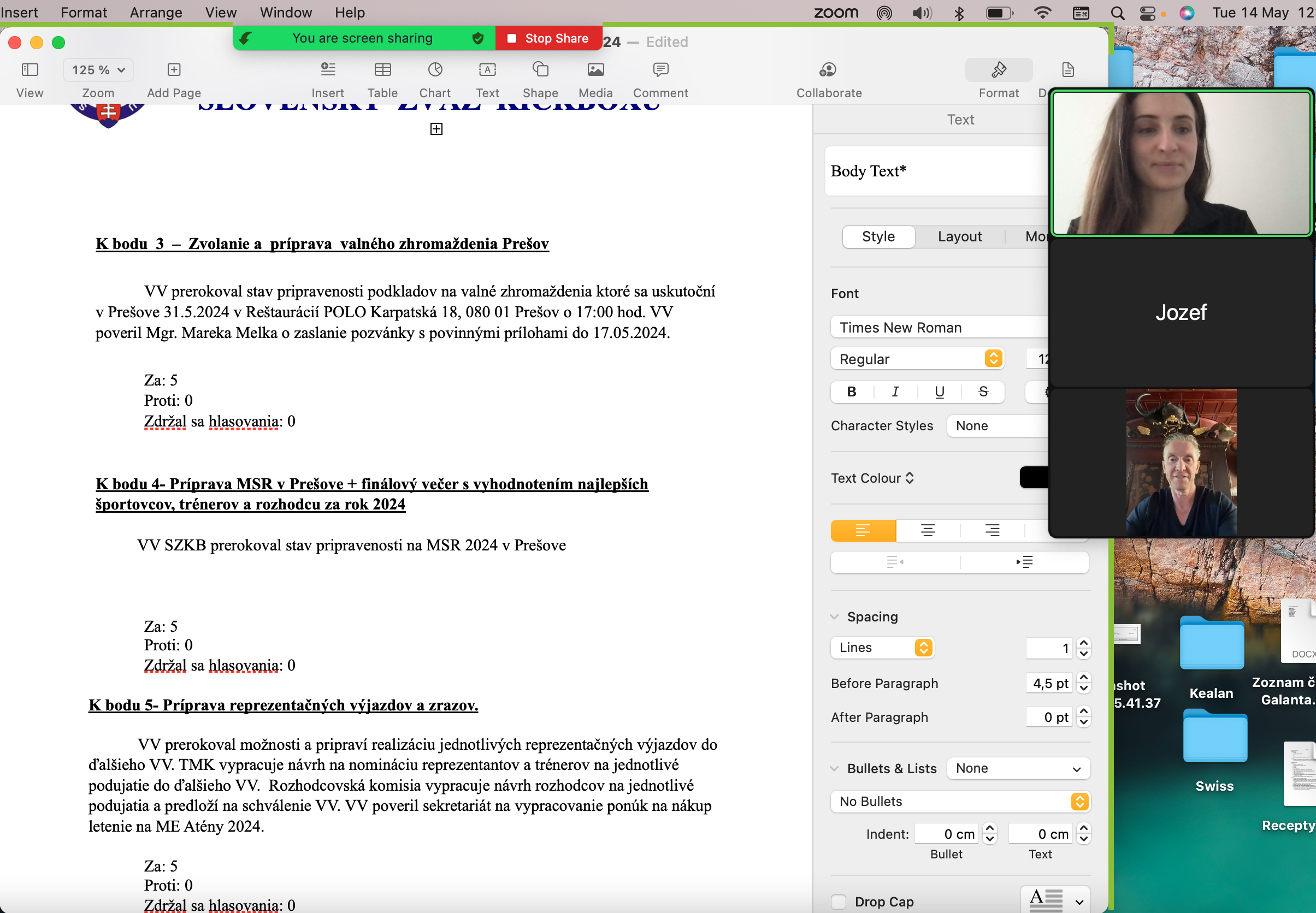
Task: Switch to the Style tab
Action: pyautogui.click(x=878, y=236)
